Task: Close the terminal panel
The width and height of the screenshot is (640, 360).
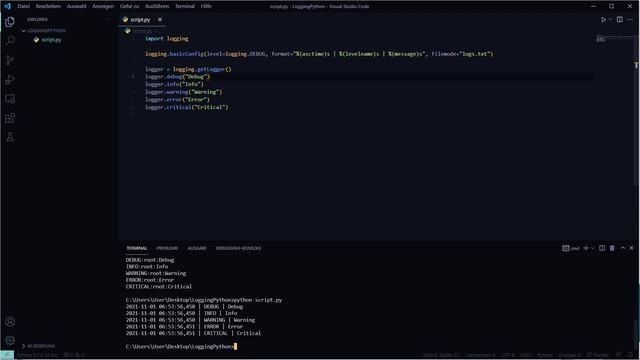Action: [x=631, y=248]
